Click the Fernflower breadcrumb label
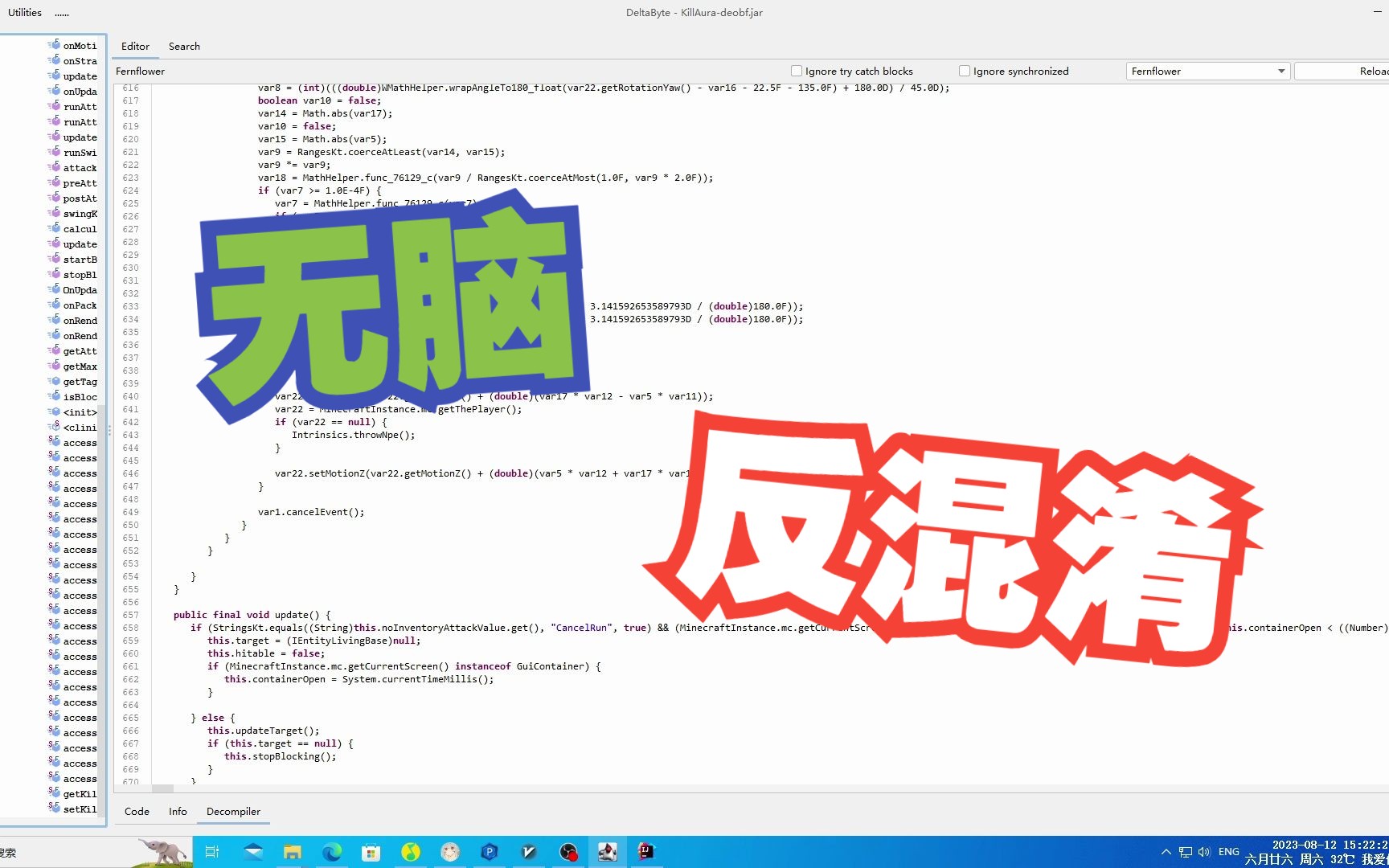Viewport: 1389px width, 868px height. click(x=140, y=71)
